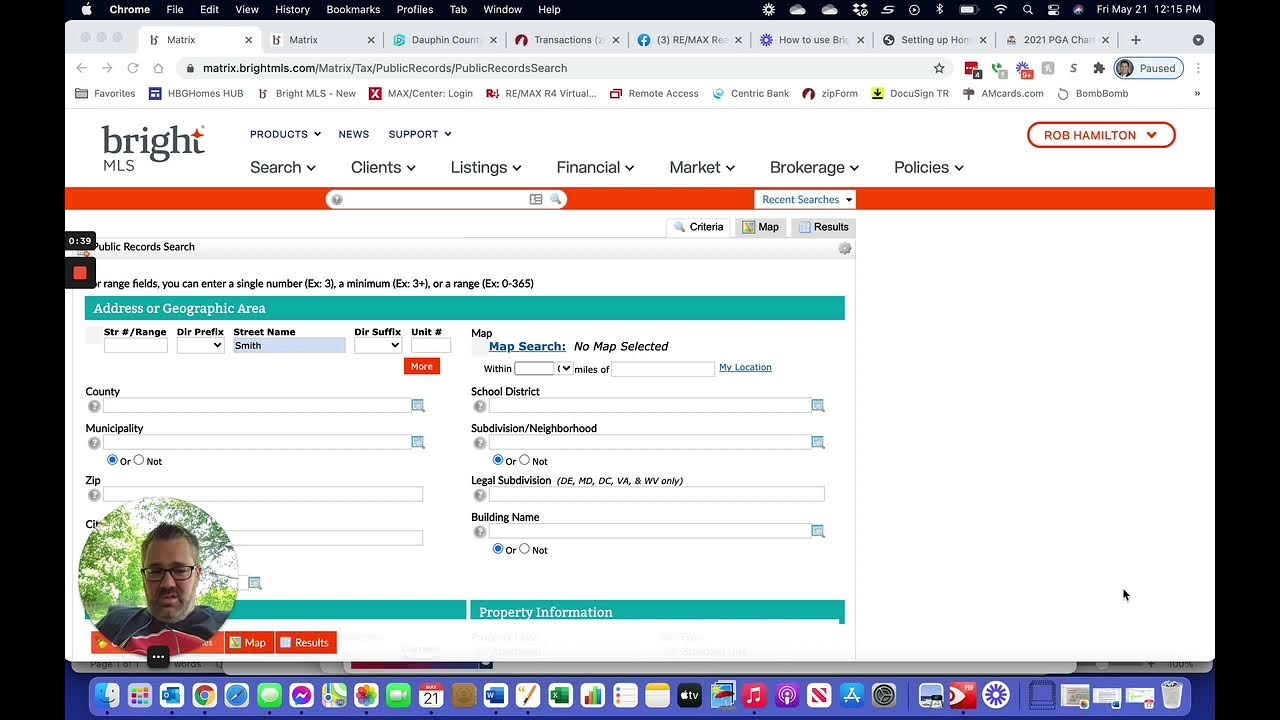Viewport: 1280px width, 720px height.
Task: Click the help icon beside Building Name field
Action: [x=480, y=532]
